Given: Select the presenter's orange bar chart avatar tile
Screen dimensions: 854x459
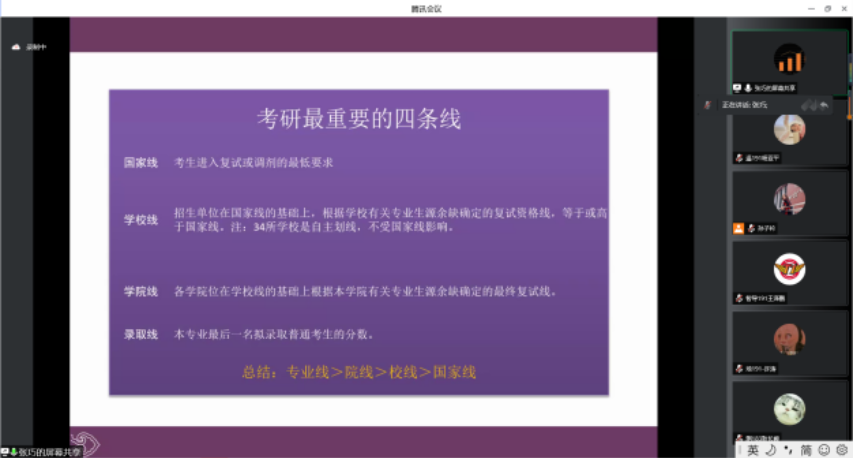Looking at the screenshot, I should click(789, 60).
